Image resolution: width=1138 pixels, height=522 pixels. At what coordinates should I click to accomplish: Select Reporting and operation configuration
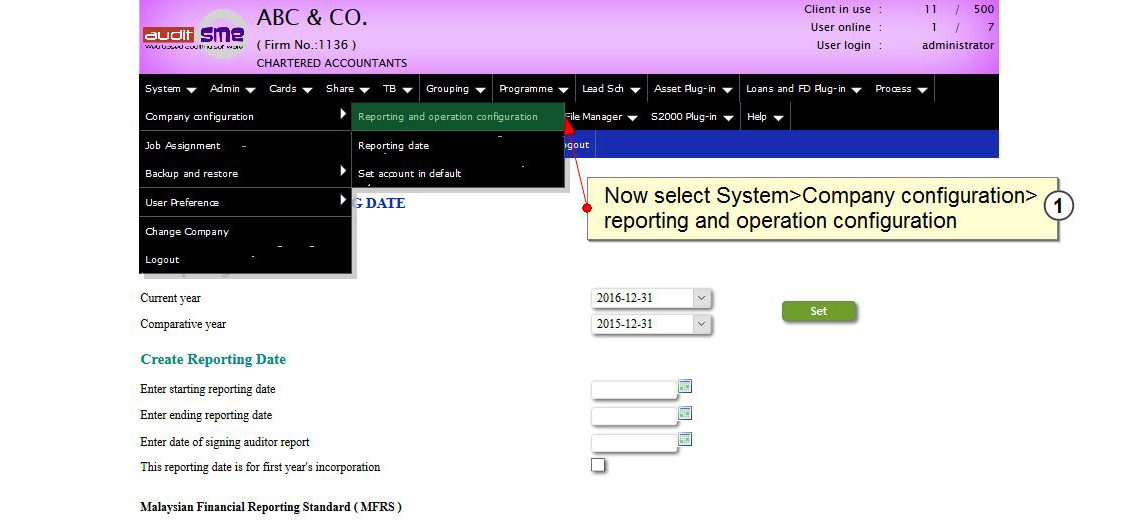(x=448, y=117)
